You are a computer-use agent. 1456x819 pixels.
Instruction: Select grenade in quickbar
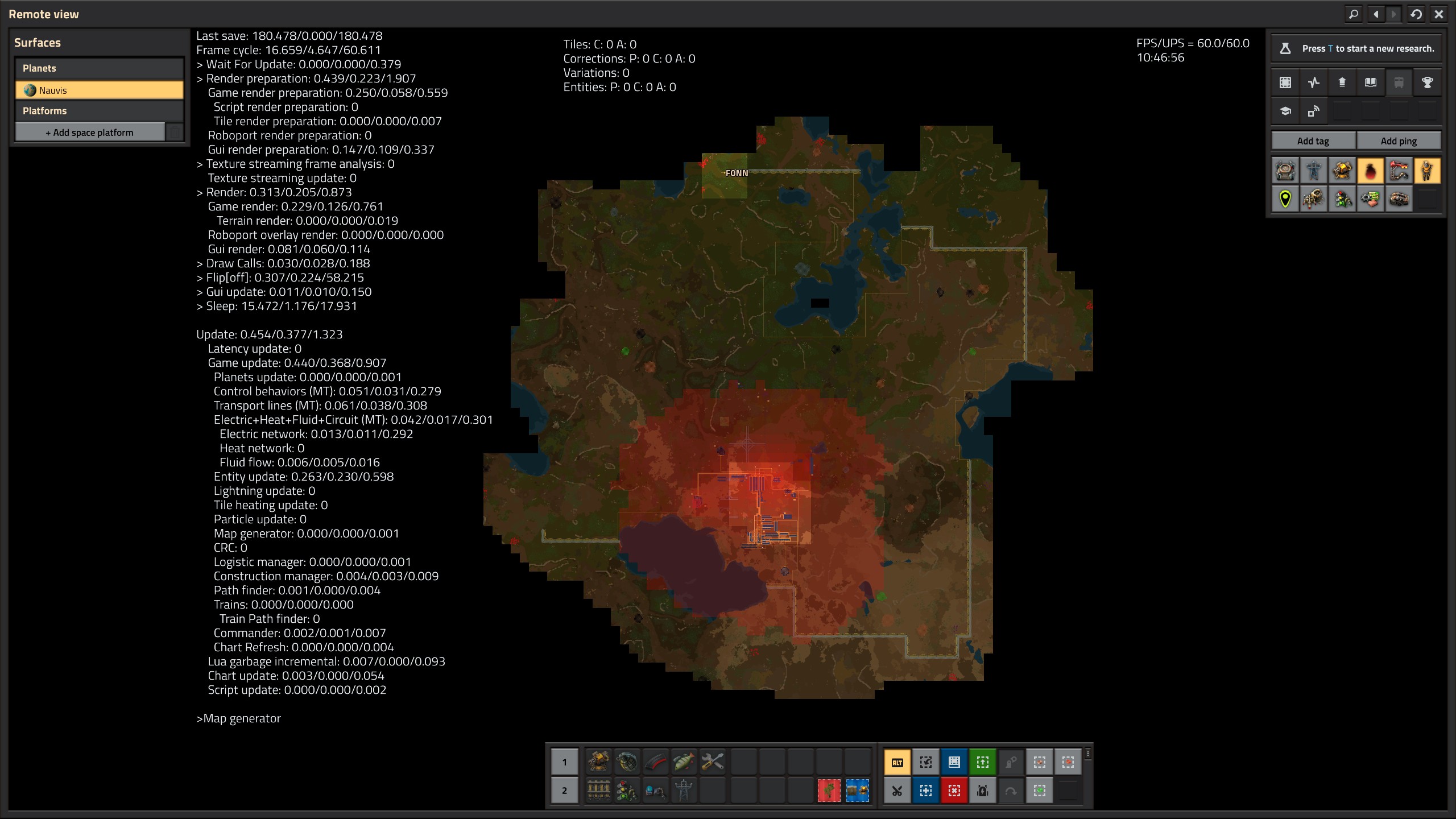coord(627,761)
